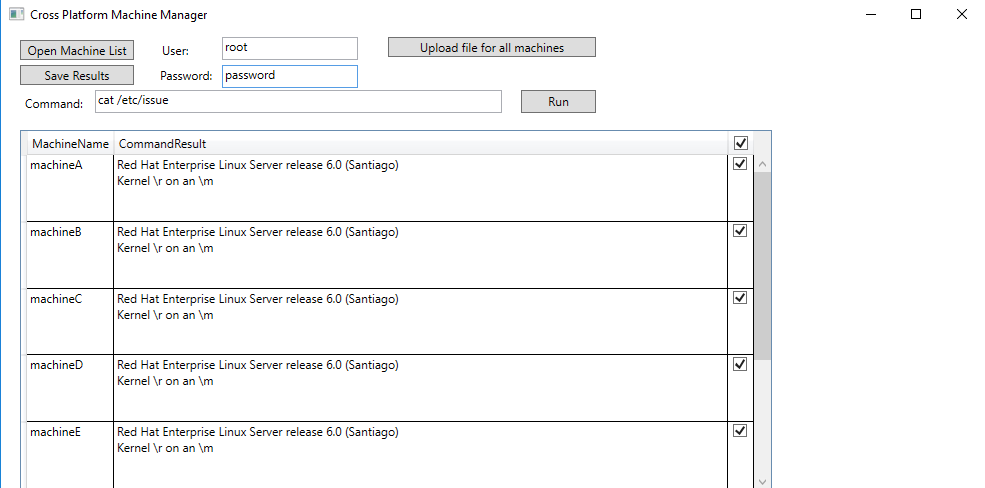The height and width of the screenshot is (488, 985).
Task: Toggle the machineC row checkbox
Action: (x=740, y=298)
